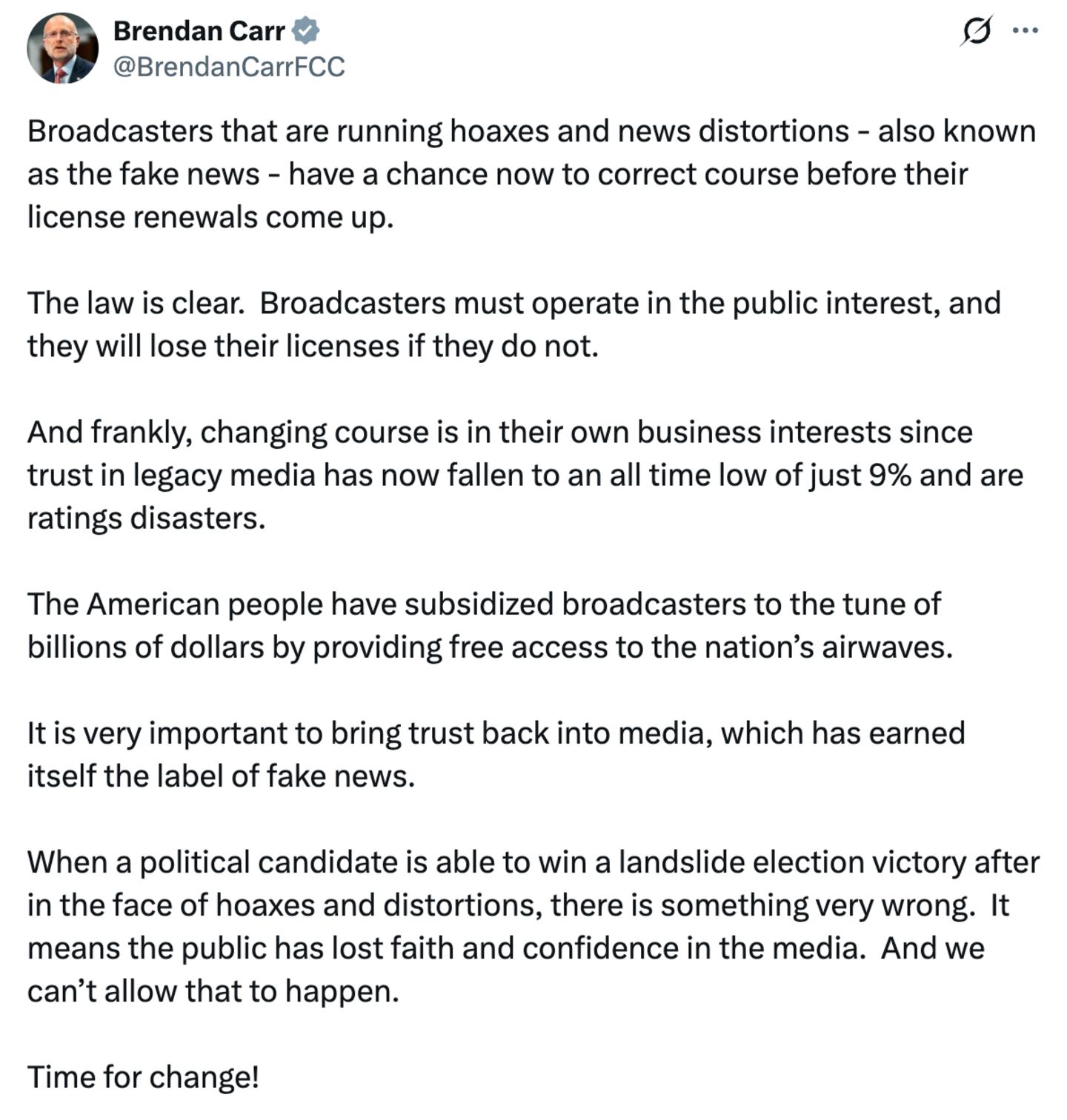Click the paragraph starting 'The American people'
Screen dimensions: 1067x1120
[x=489, y=625]
